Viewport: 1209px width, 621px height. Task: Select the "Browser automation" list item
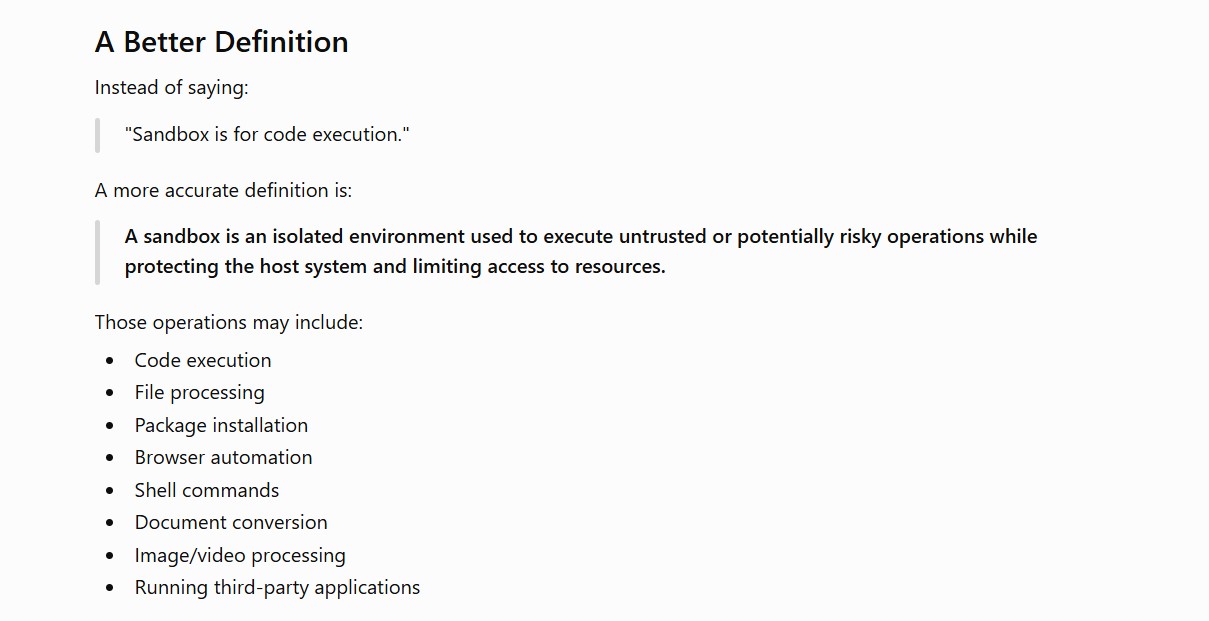pyautogui.click(x=224, y=458)
